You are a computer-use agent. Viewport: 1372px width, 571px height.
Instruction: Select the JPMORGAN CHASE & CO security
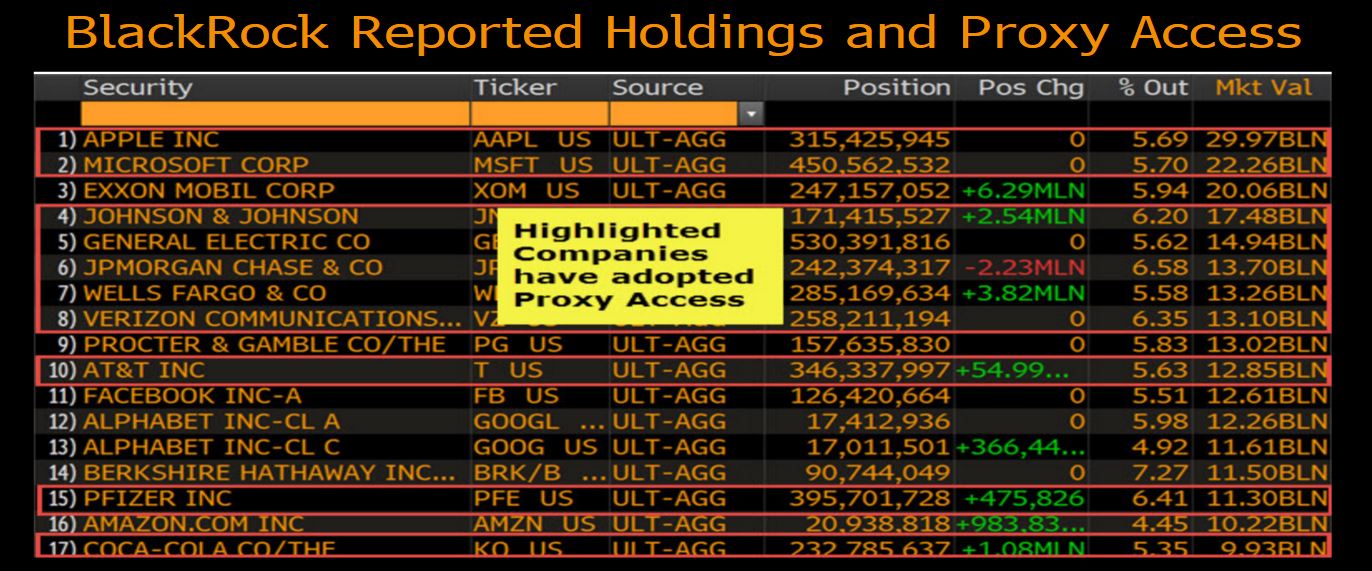point(232,268)
